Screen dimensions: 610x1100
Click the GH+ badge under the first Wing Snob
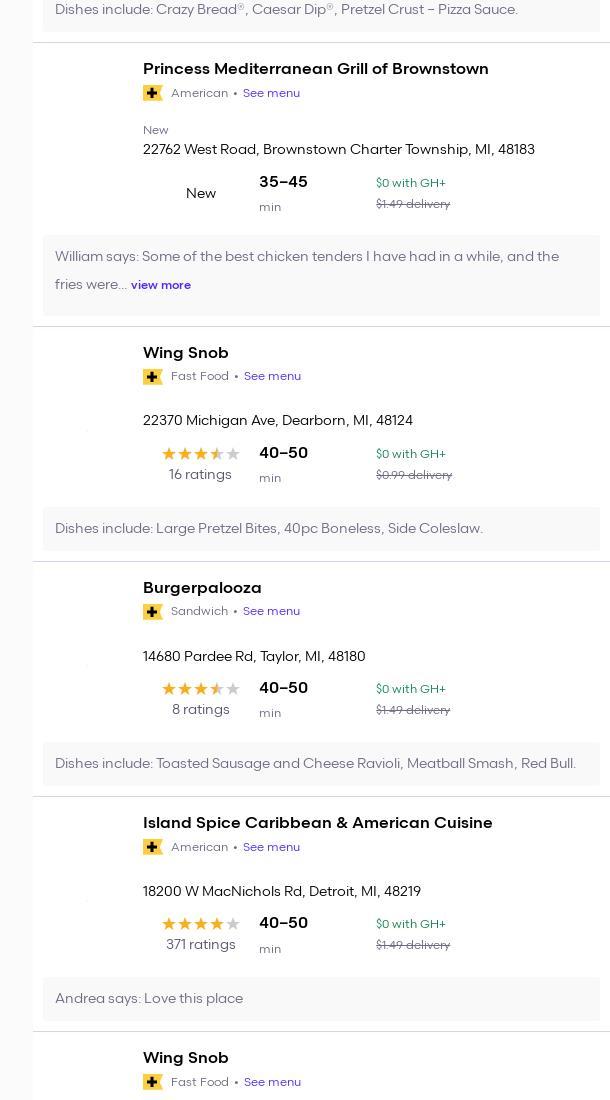pos(153,377)
